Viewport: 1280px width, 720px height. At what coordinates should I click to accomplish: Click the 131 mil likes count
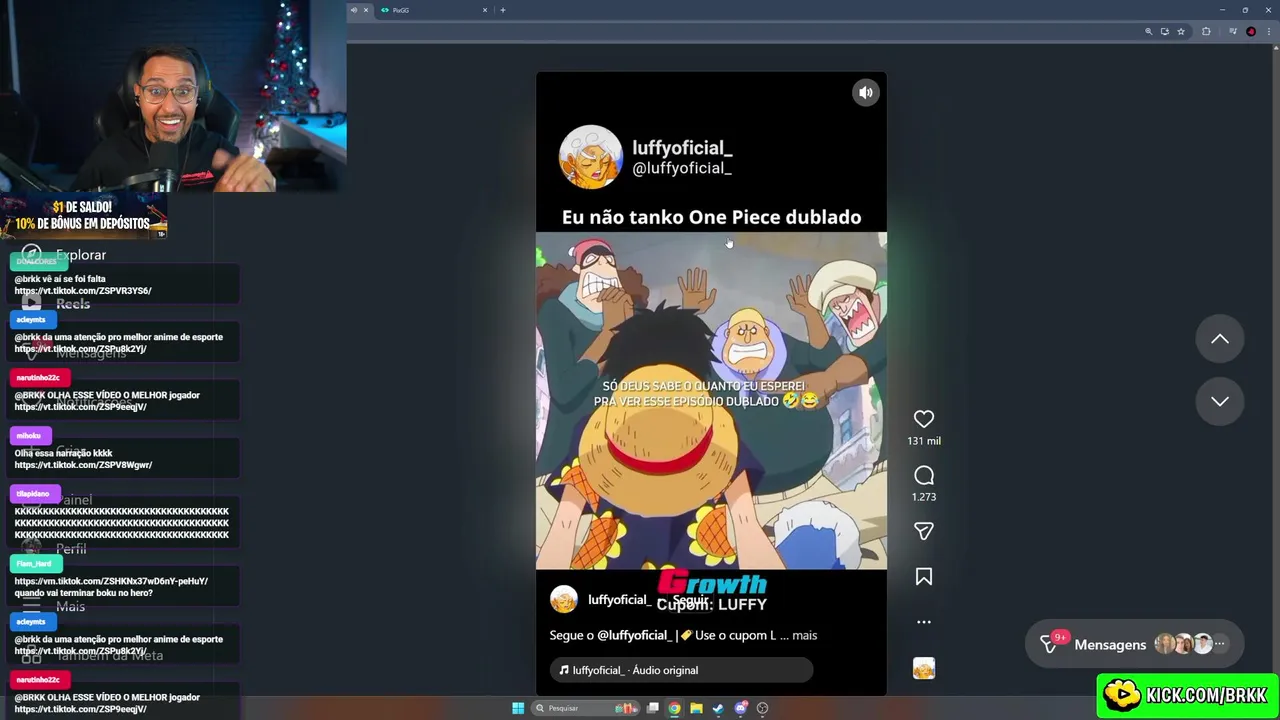[924, 441]
